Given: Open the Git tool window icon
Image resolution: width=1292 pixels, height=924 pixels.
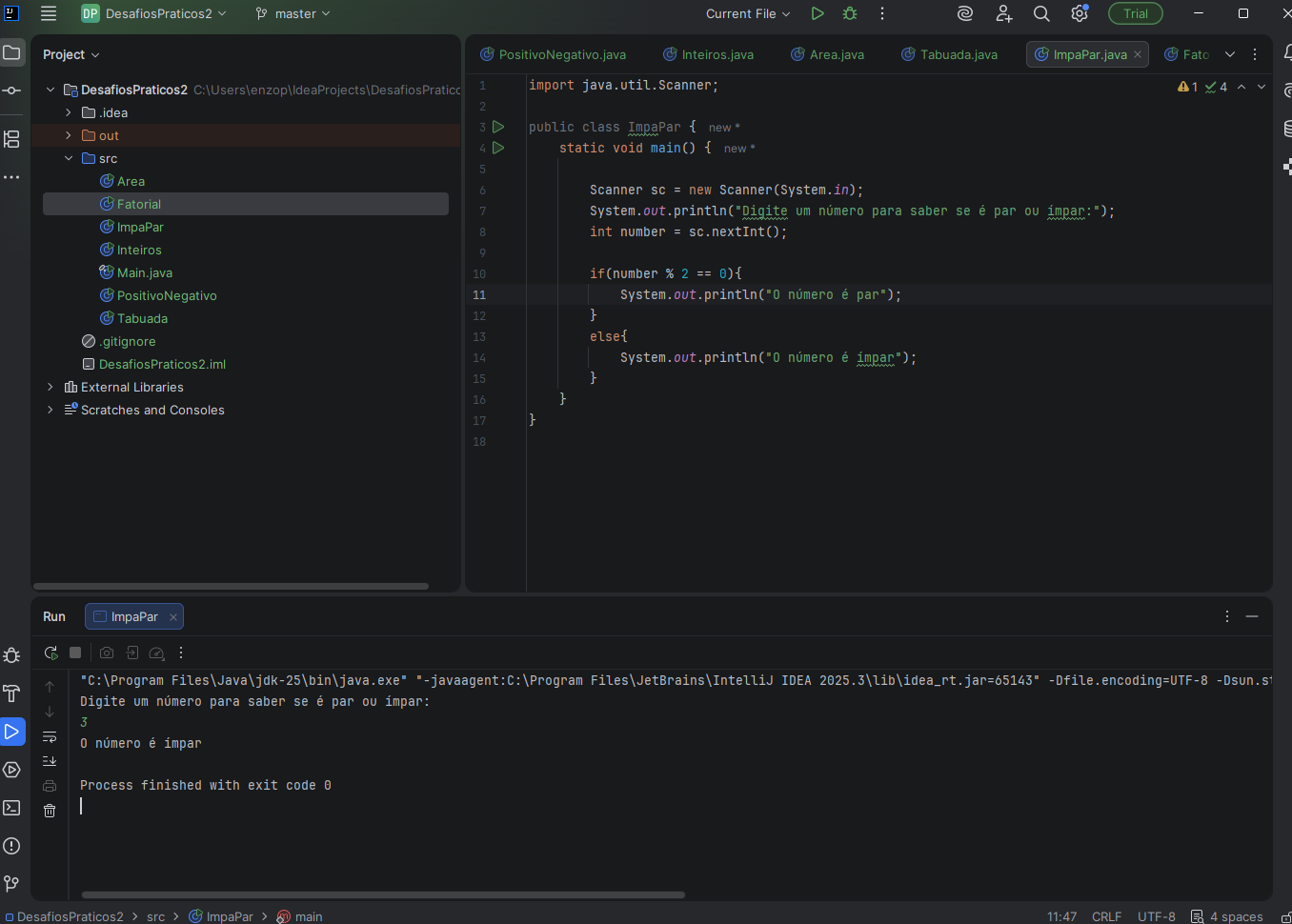Looking at the screenshot, I should [x=11, y=884].
